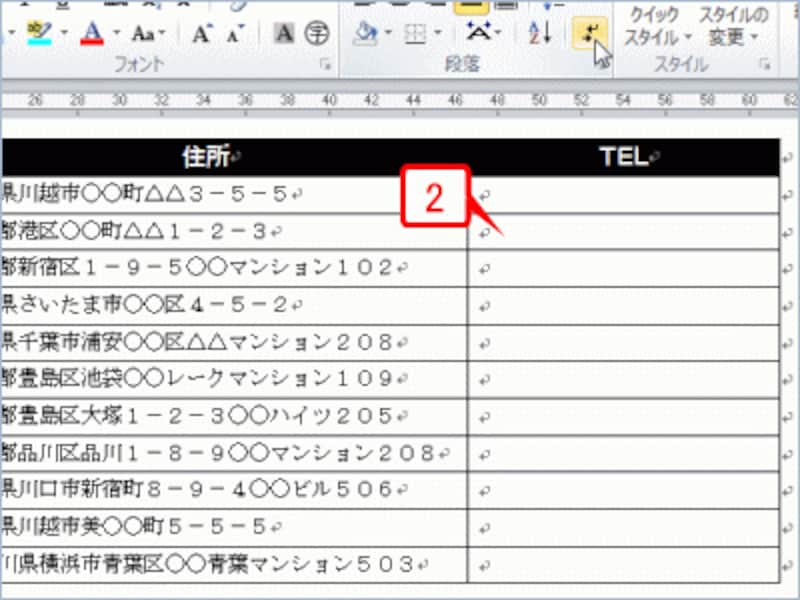Click the TEL header cell
Viewport: 800px width, 600px height.
(623, 157)
